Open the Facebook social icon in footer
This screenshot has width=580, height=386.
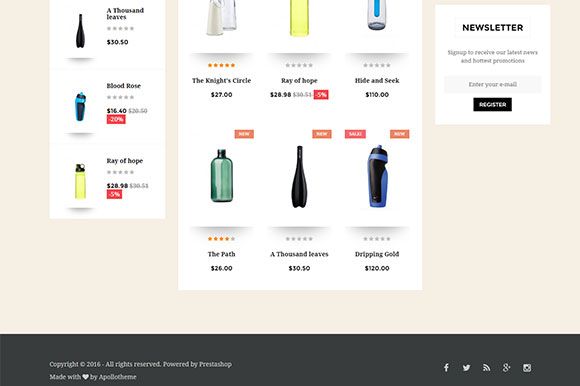(446, 368)
